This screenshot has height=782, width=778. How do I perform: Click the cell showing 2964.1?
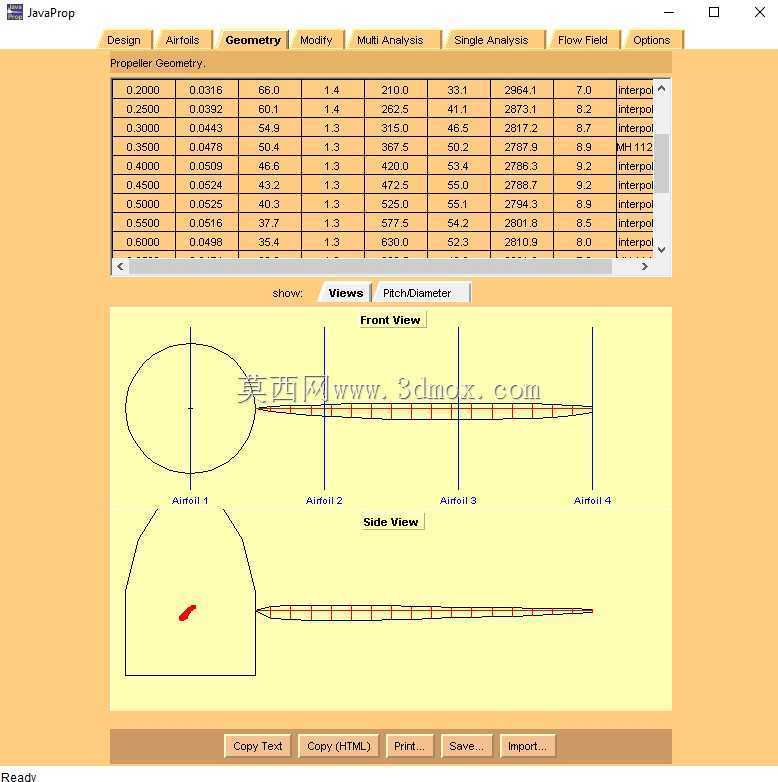[522, 90]
